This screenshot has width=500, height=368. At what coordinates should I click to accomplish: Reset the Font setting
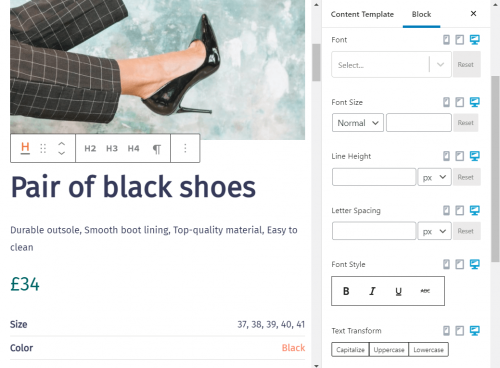(466, 65)
